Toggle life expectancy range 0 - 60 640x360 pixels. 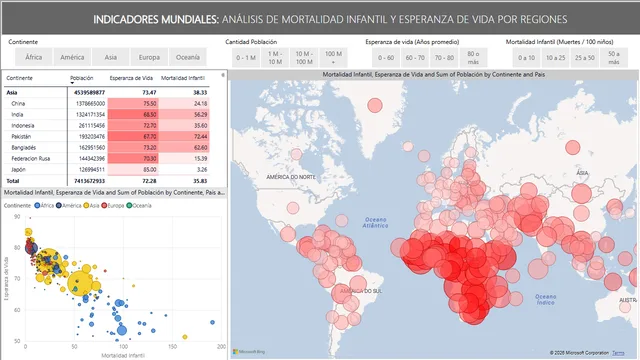[x=386, y=58]
